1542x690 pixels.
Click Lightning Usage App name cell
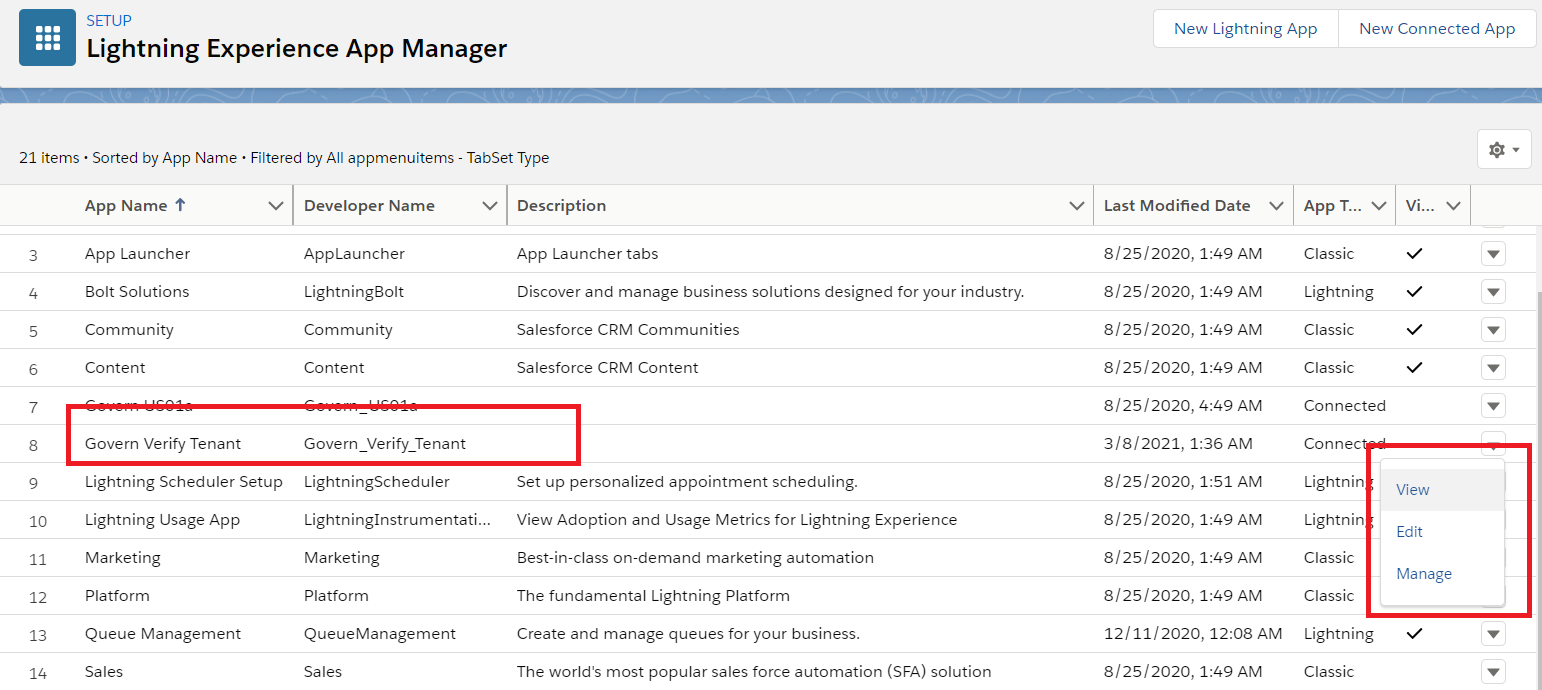click(x=162, y=520)
